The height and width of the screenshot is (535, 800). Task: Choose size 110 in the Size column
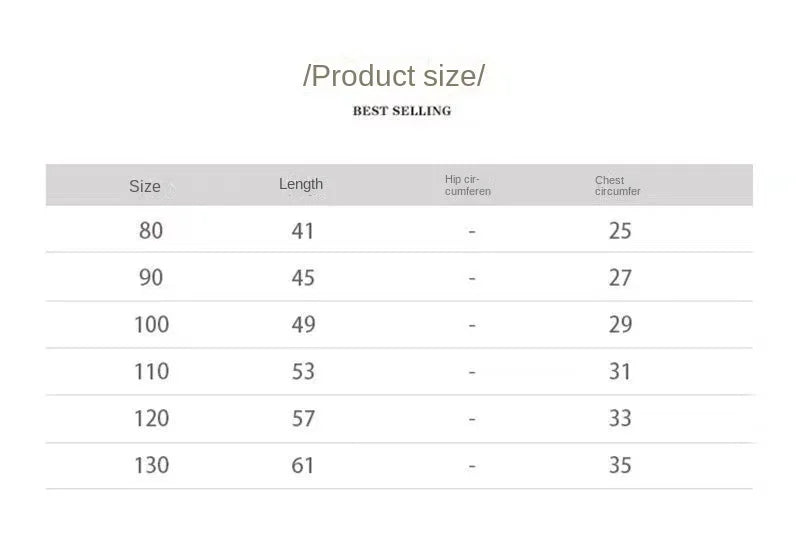(x=152, y=371)
